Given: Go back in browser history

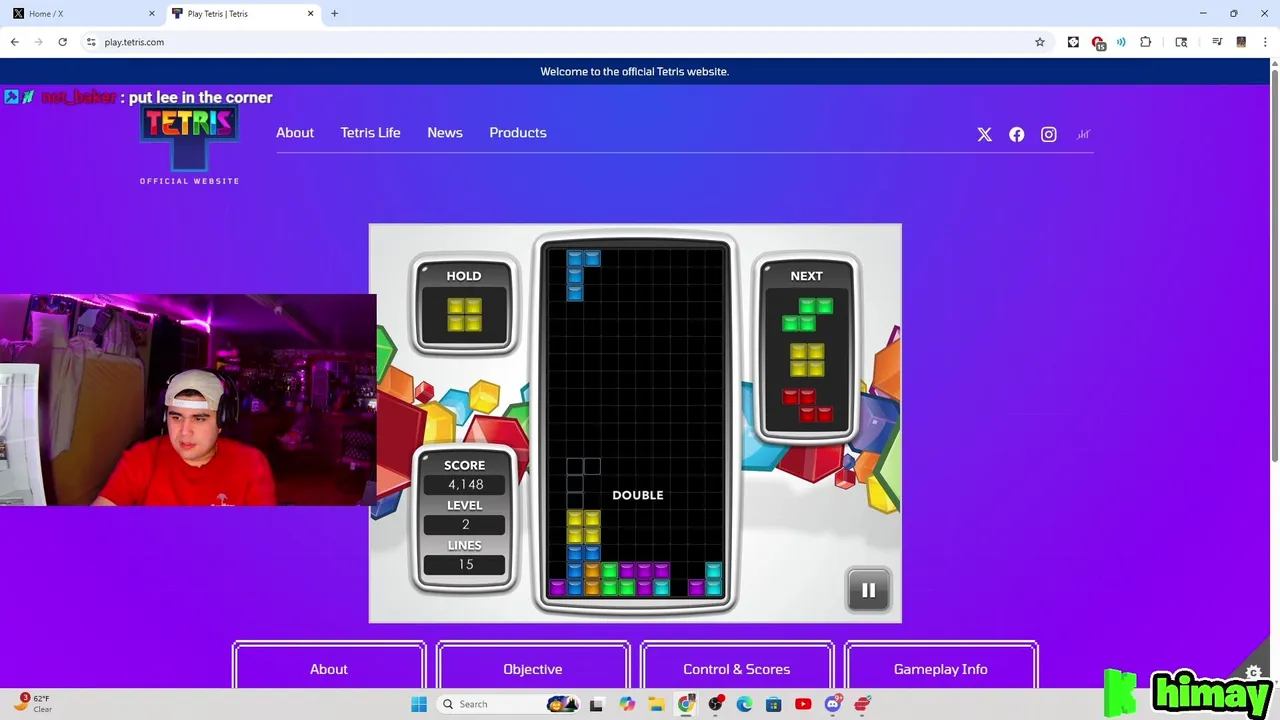Looking at the screenshot, I should 14,42.
